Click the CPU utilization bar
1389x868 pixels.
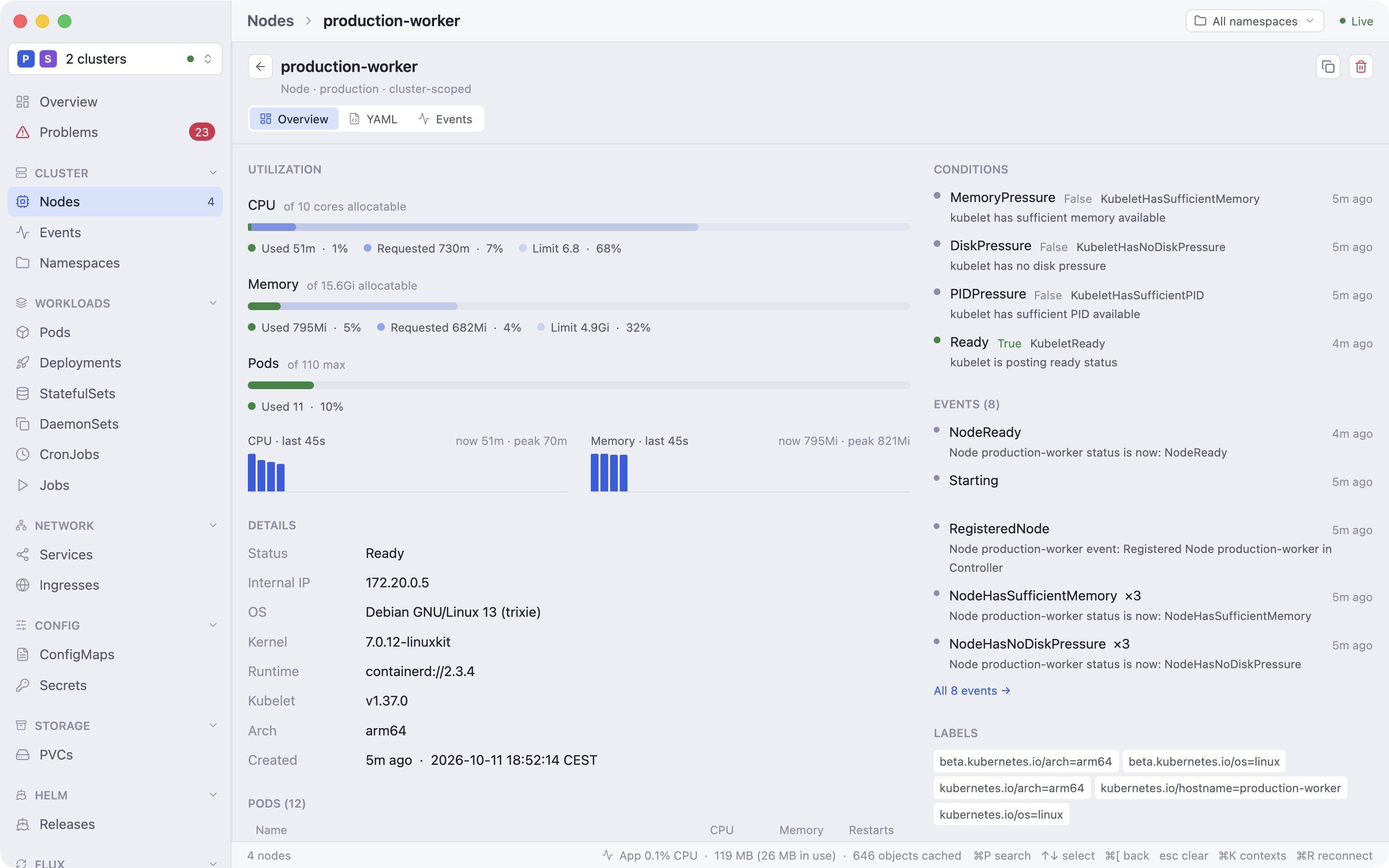coord(579,227)
